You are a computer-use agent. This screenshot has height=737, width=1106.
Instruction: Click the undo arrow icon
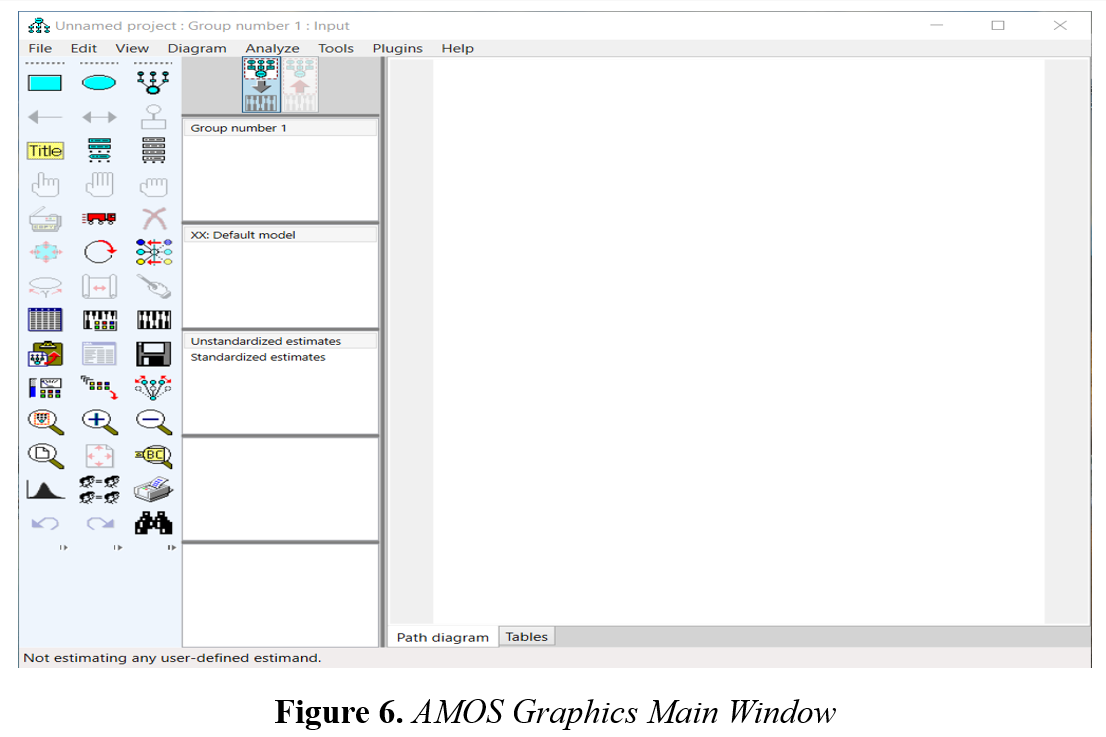pos(44,523)
